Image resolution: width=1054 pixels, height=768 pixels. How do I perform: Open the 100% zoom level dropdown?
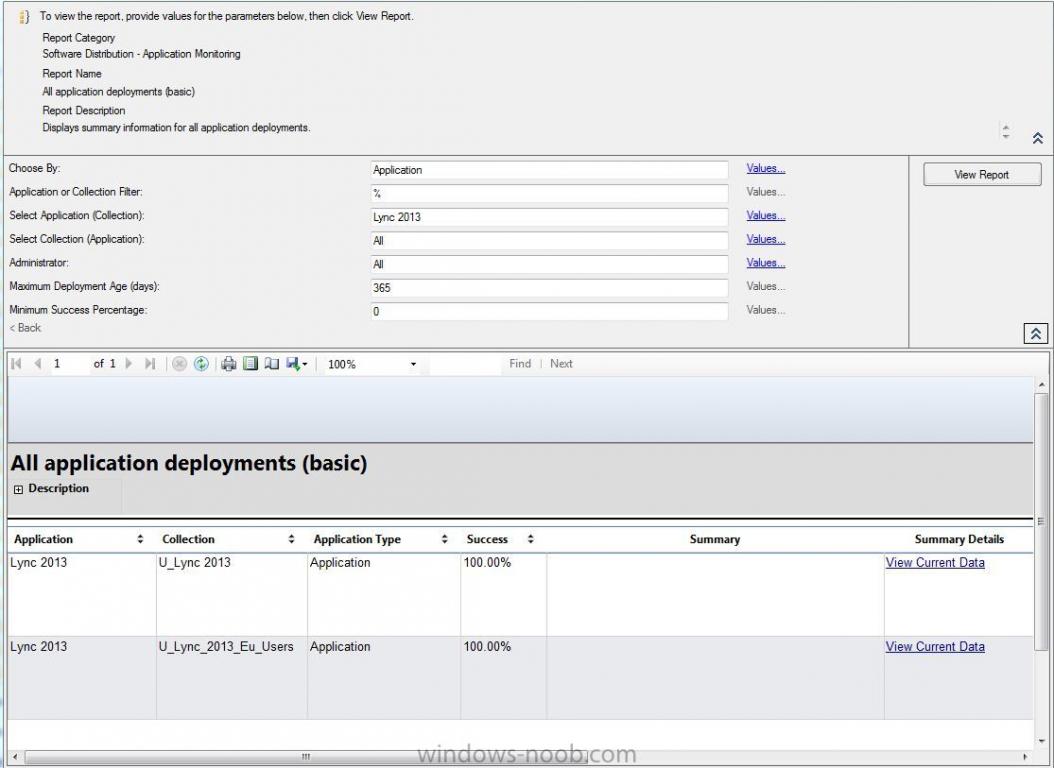[372, 364]
